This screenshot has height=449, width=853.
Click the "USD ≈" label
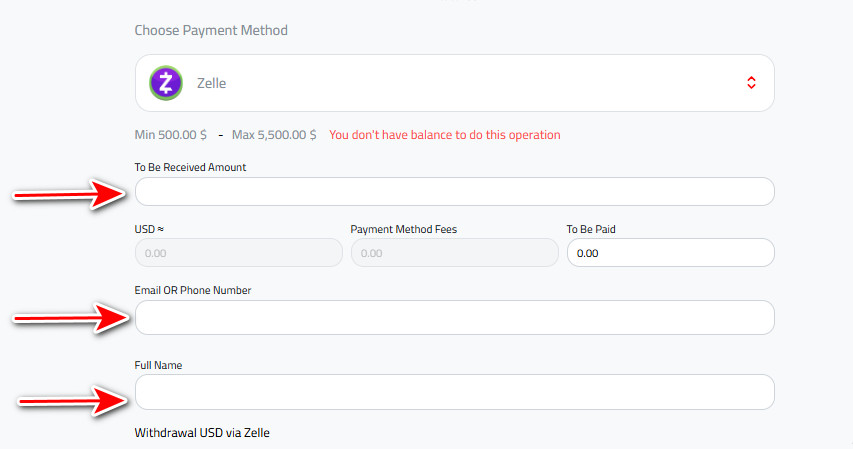(x=149, y=229)
